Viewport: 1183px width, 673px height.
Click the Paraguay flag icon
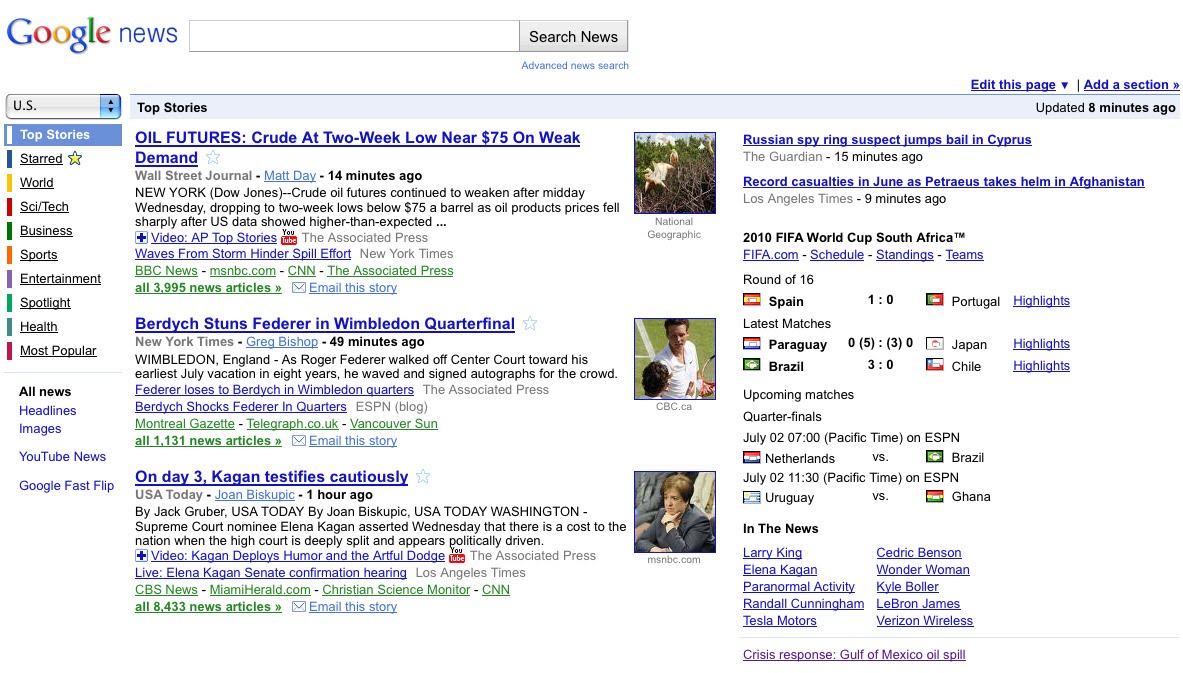(751, 343)
